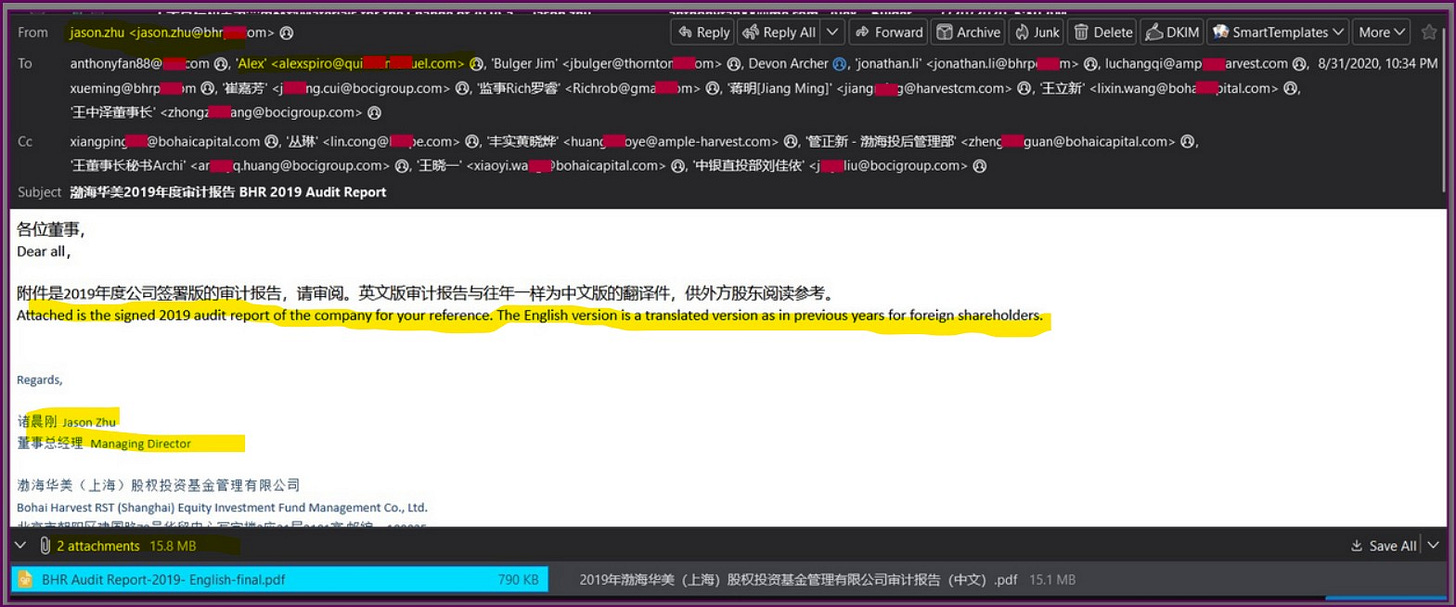Click the email date 8/31/2020, 10:34 PM
Viewport: 1456px width, 607px height.
pyautogui.click(x=1379, y=63)
